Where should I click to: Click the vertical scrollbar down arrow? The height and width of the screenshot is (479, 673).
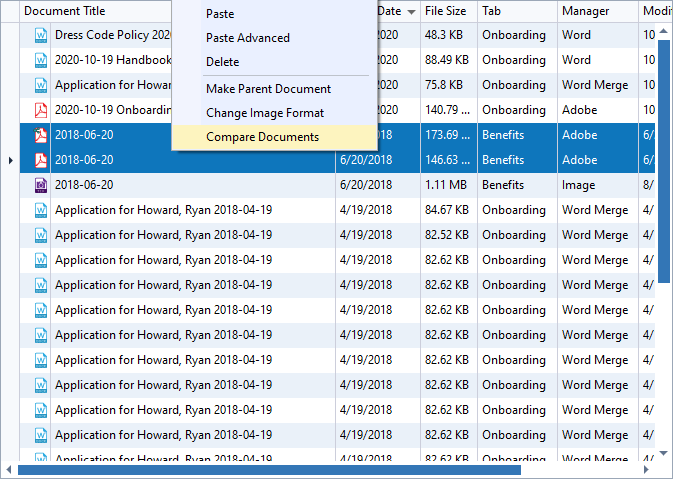(664, 453)
